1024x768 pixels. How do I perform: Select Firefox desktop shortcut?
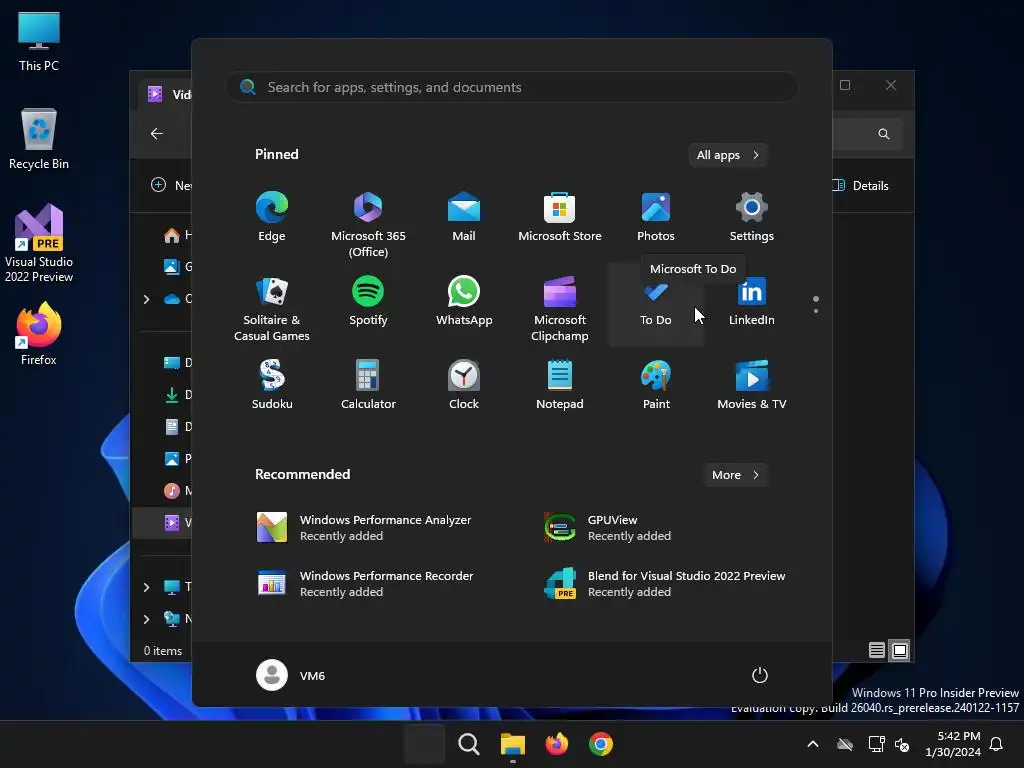click(39, 334)
